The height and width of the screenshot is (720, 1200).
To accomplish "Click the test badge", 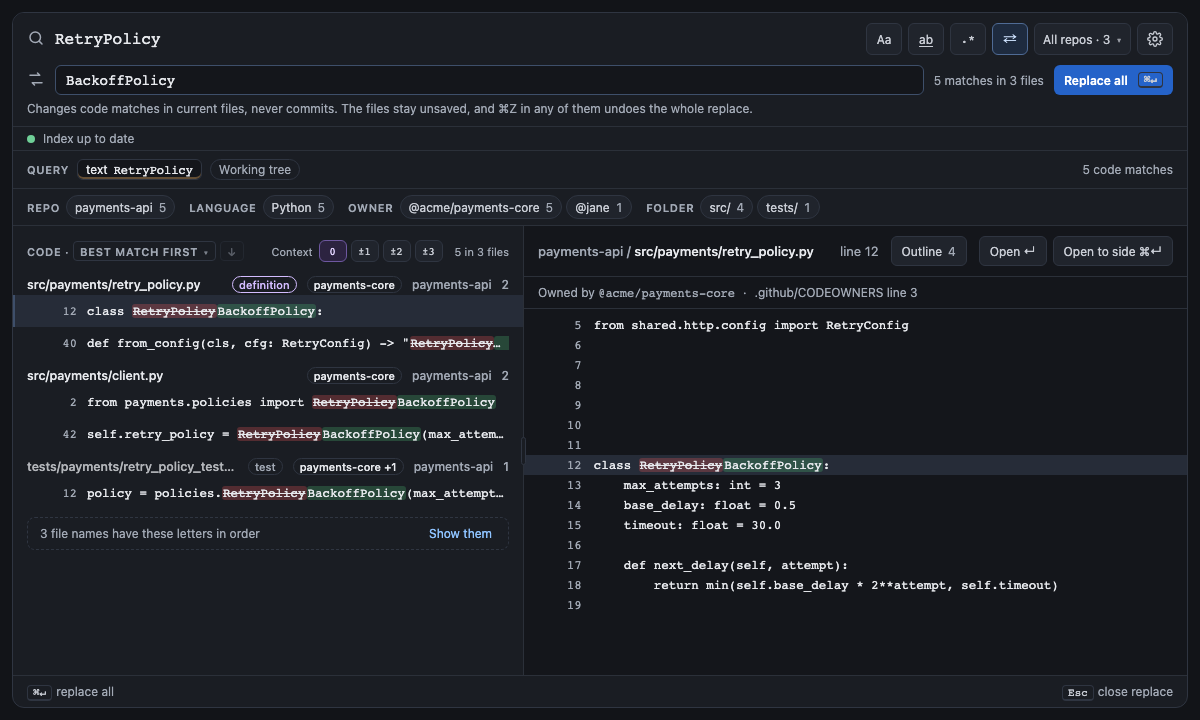I will (x=265, y=467).
